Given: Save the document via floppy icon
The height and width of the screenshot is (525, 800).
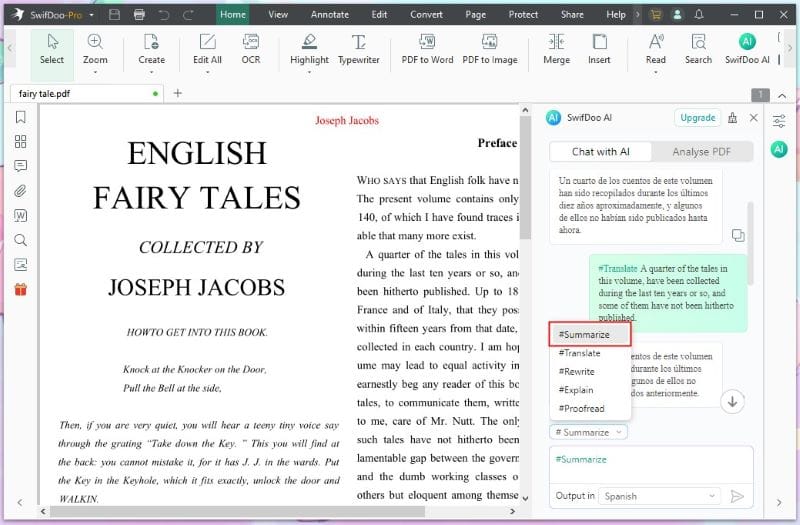Looking at the screenshot, I should click(x=115, y=15).
